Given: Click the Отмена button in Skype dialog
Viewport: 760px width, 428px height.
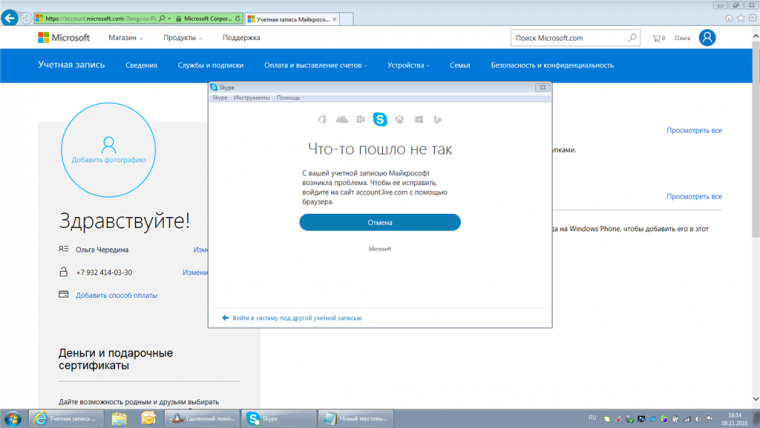Looking at the screenshot, I should click(x=380, y=222).
